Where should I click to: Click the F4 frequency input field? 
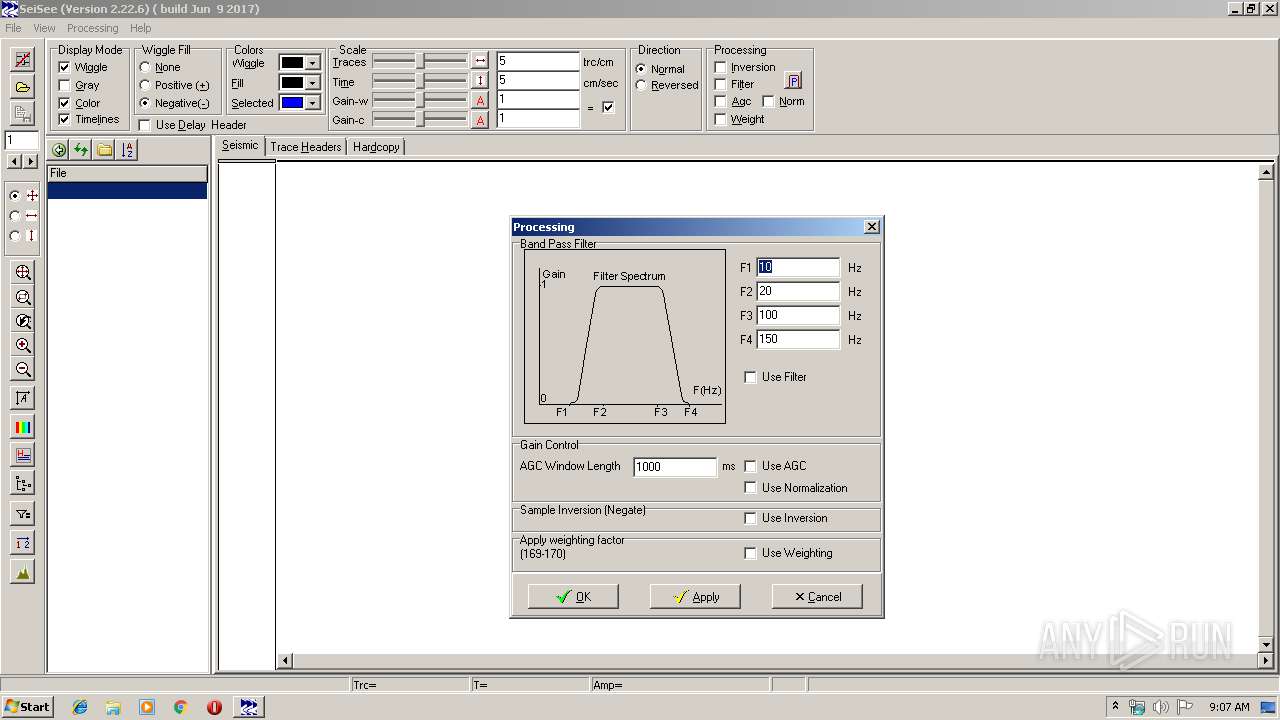pos(798,339)
